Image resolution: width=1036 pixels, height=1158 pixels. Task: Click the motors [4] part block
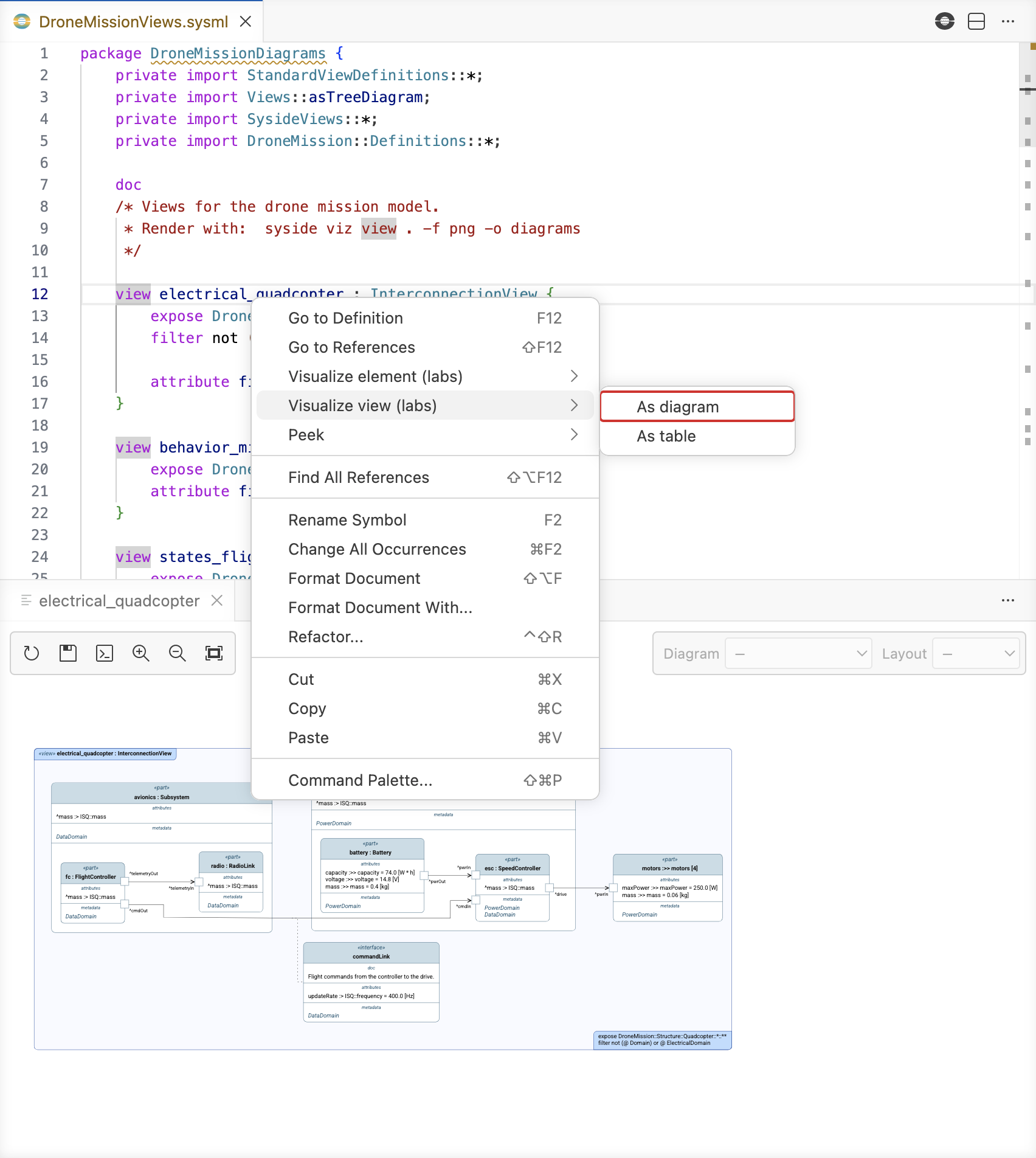668,887
